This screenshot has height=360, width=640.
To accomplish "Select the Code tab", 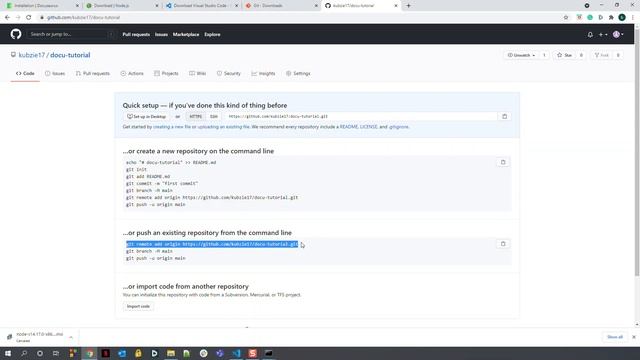I will (25, 73).
